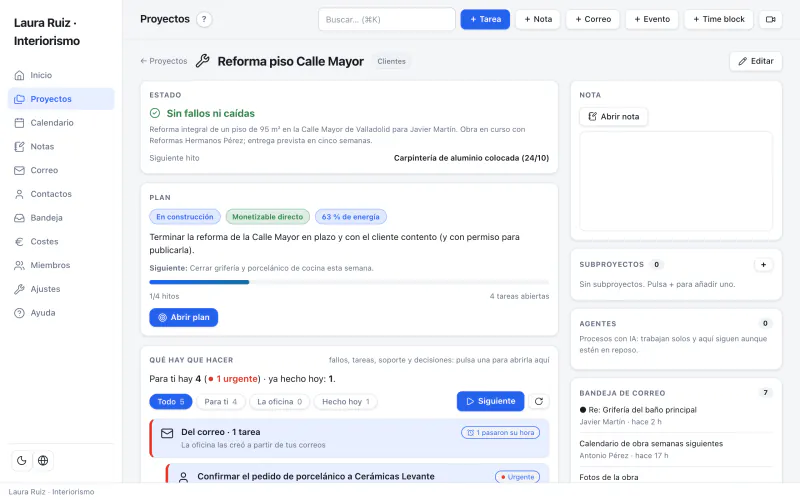Refresh the task list with the reload icon
800x500 pixels.
click(539, 402)
